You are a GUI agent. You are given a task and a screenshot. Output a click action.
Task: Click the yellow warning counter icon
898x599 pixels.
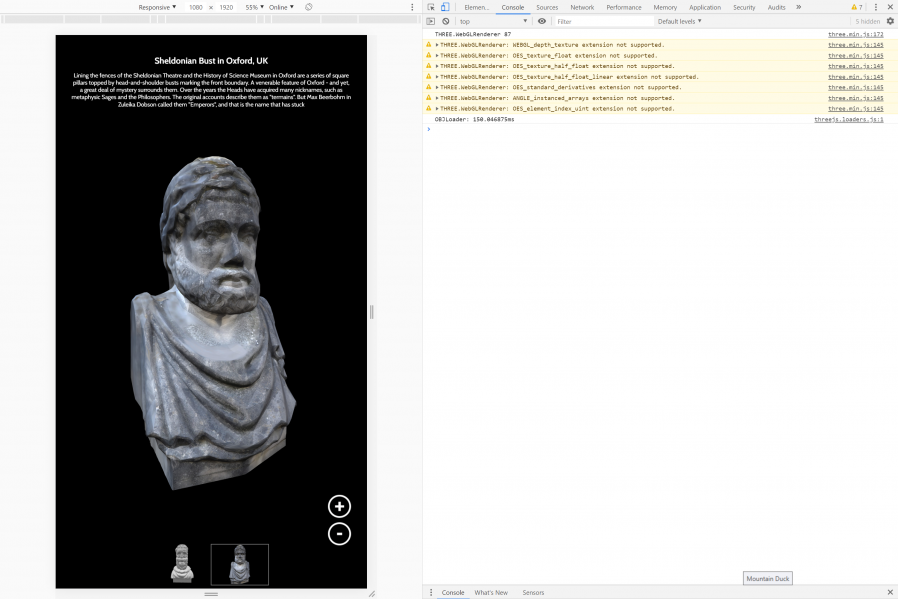[856, 7]
